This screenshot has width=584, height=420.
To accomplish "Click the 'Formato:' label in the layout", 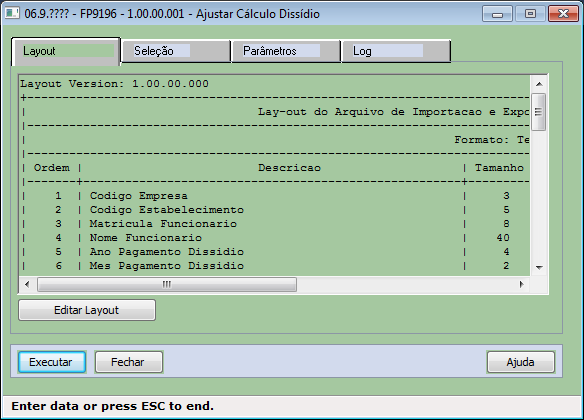I will pyautogui.click(x=481, y=140).
